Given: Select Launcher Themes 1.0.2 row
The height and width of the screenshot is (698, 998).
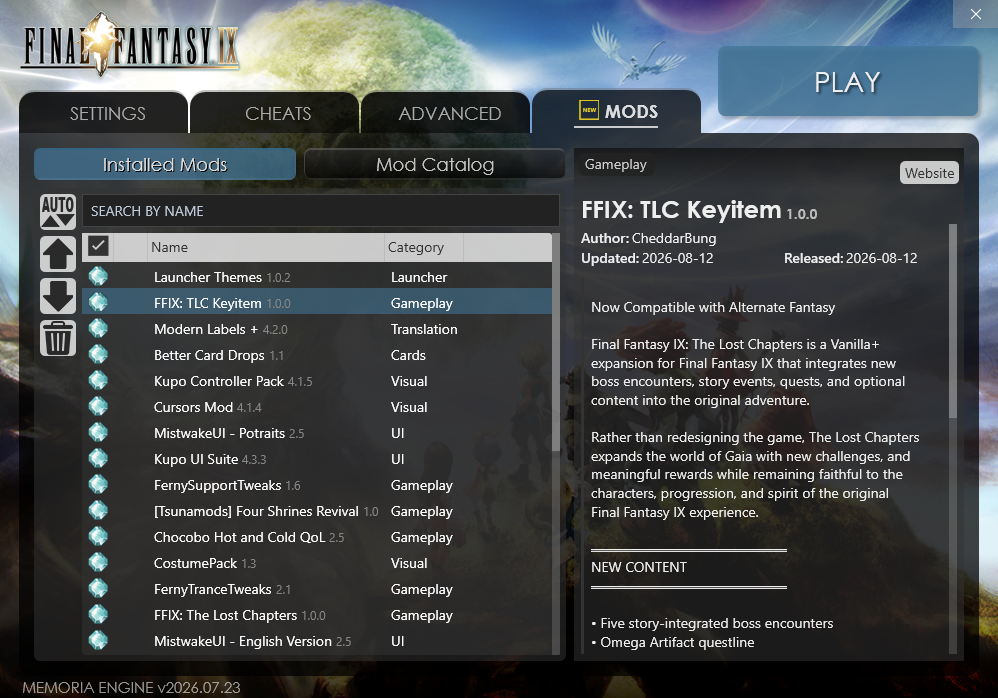Looking at the screenshot, I should [x=317, y=277].
